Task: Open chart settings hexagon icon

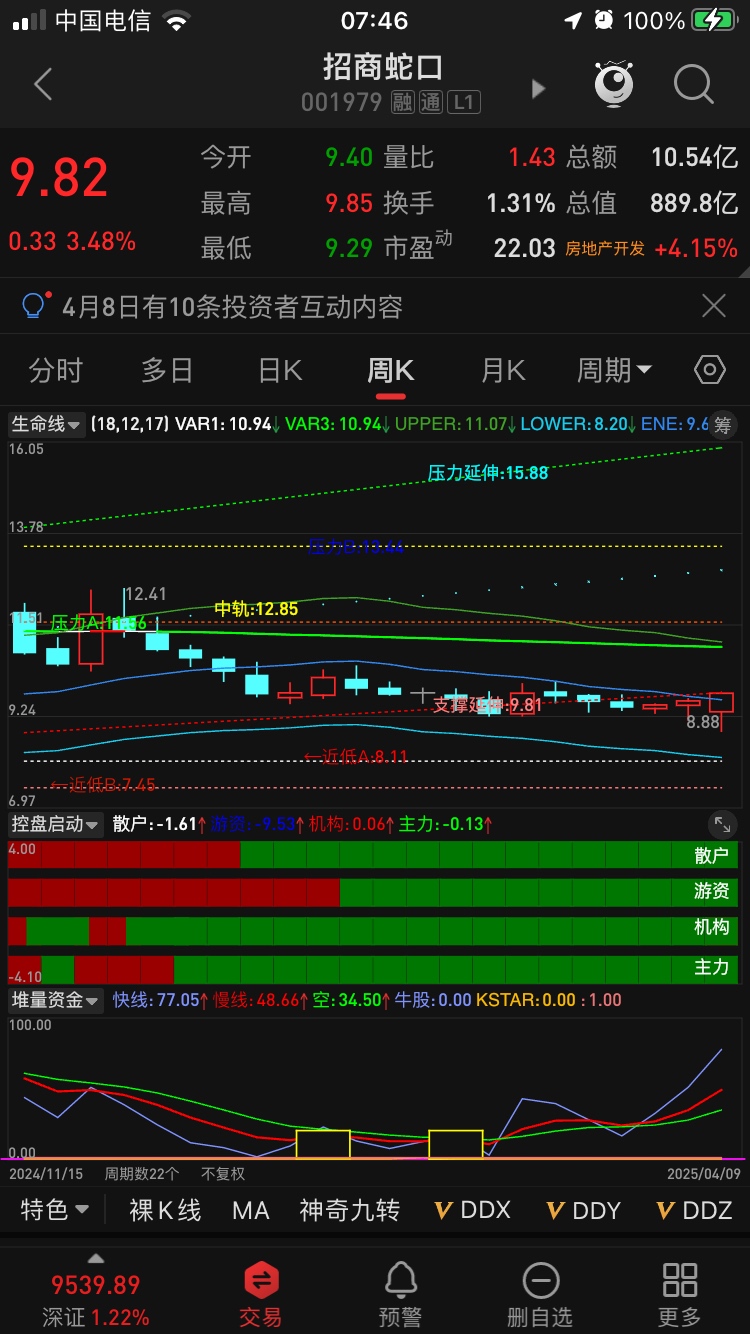Action: [x=709, y=370]
